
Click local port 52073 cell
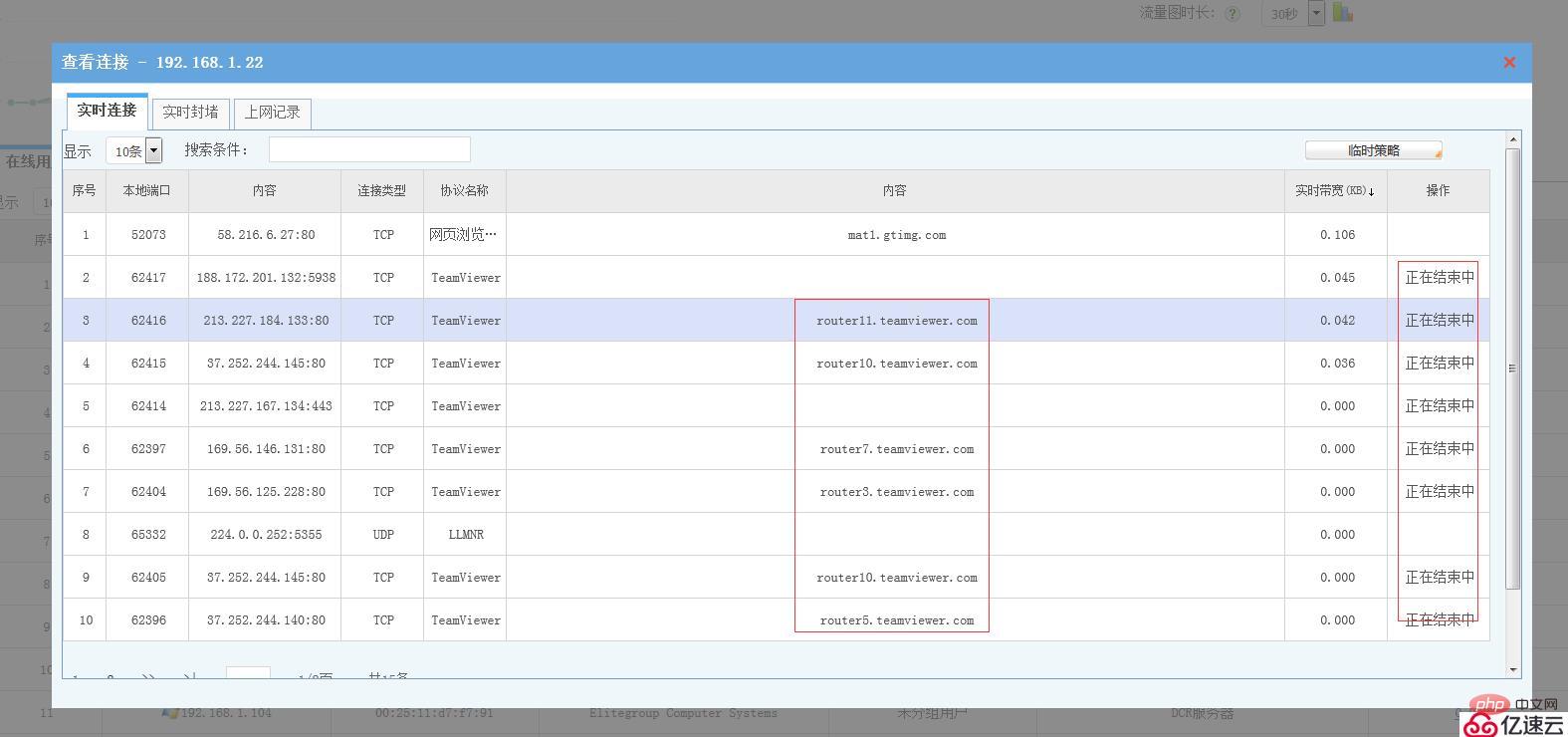148,235
